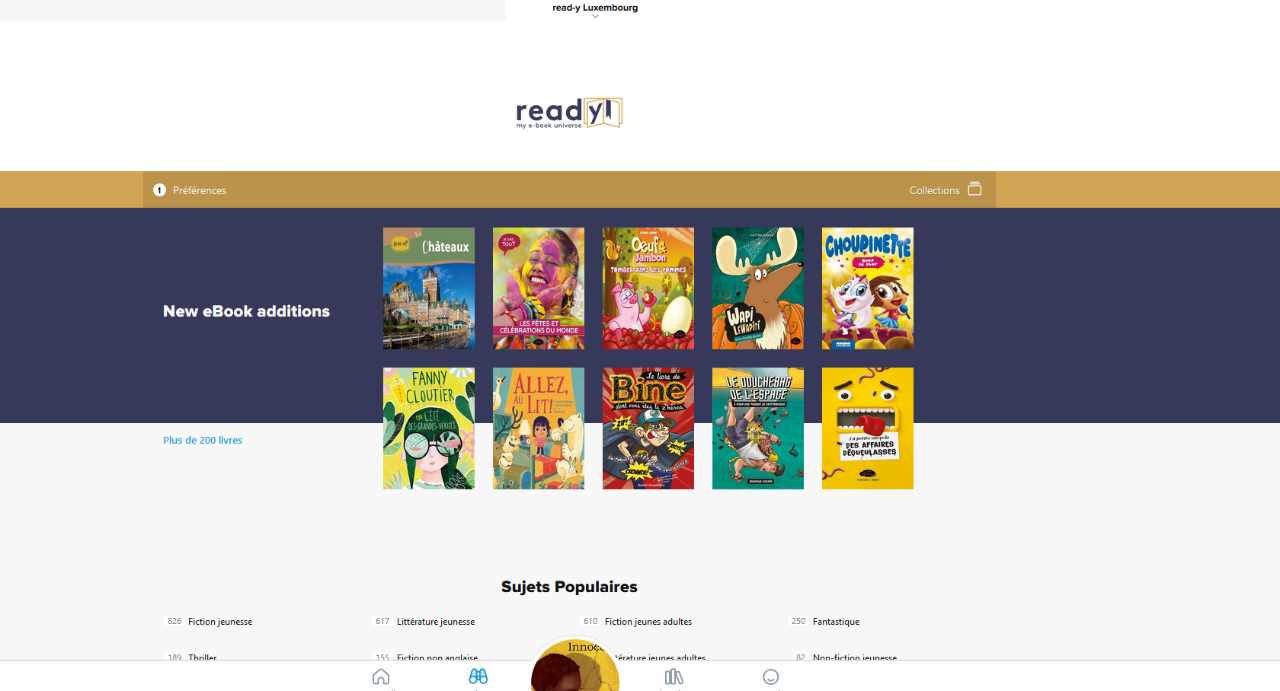Open the Oeuf & Jambon book cover
The height and width of the screenshot is (691, 1280).
tap(648, 288)
